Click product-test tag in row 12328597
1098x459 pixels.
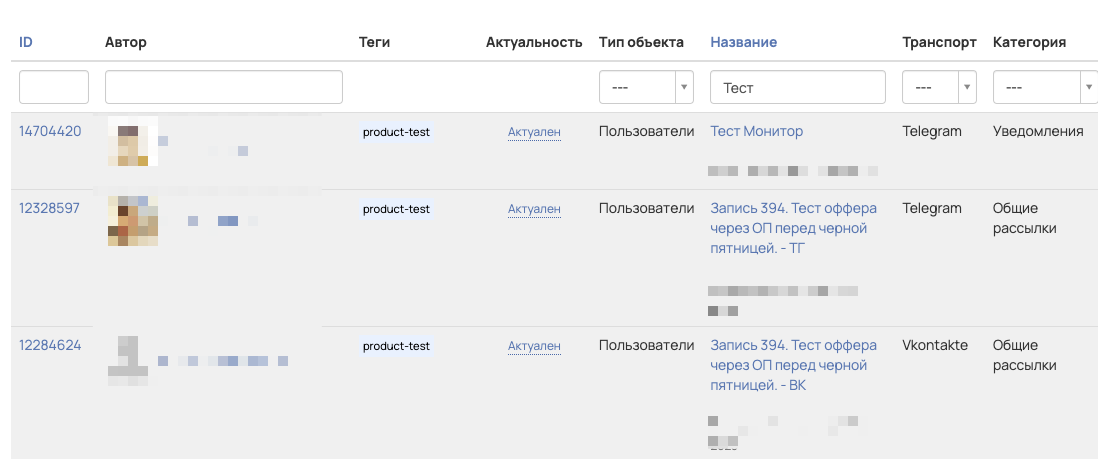(396, 209)
